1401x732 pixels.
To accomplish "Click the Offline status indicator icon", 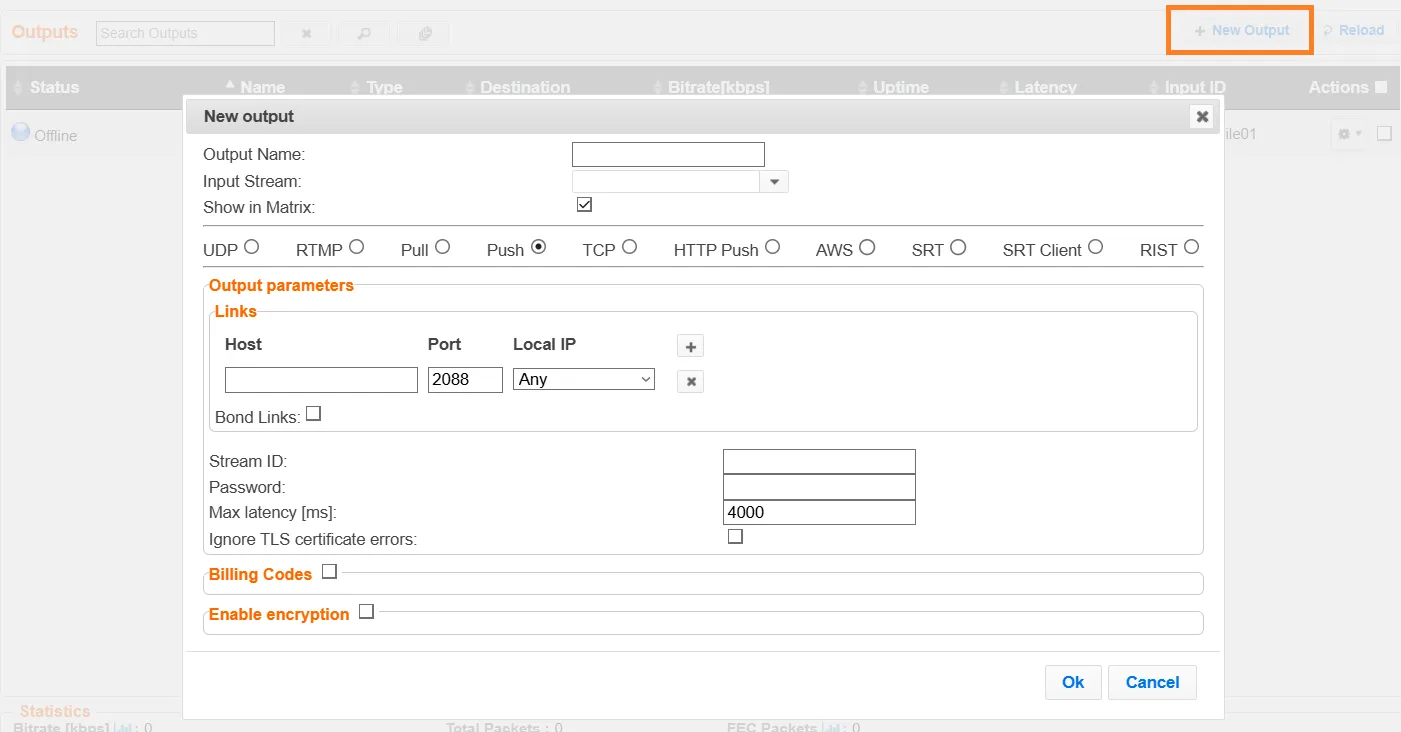I will (20, 132).
